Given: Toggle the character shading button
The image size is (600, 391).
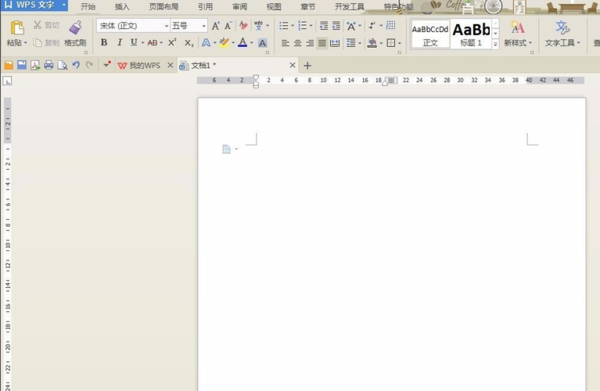Looking at the screenshot, I should [262, 43].
